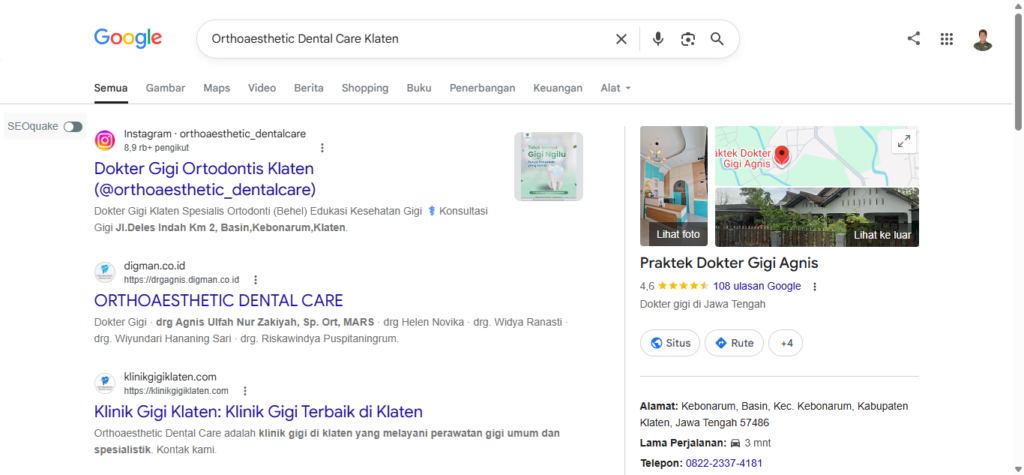Screen dimensions: 1024x475
Task: Click the magnifier search button
Action: point(717,39)
